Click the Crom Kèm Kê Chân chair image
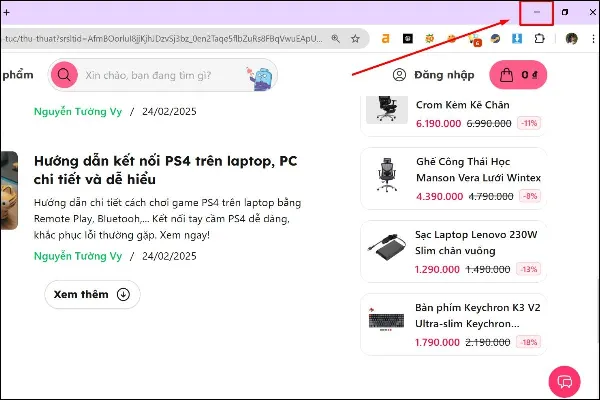600x400 pixels. 387,109
